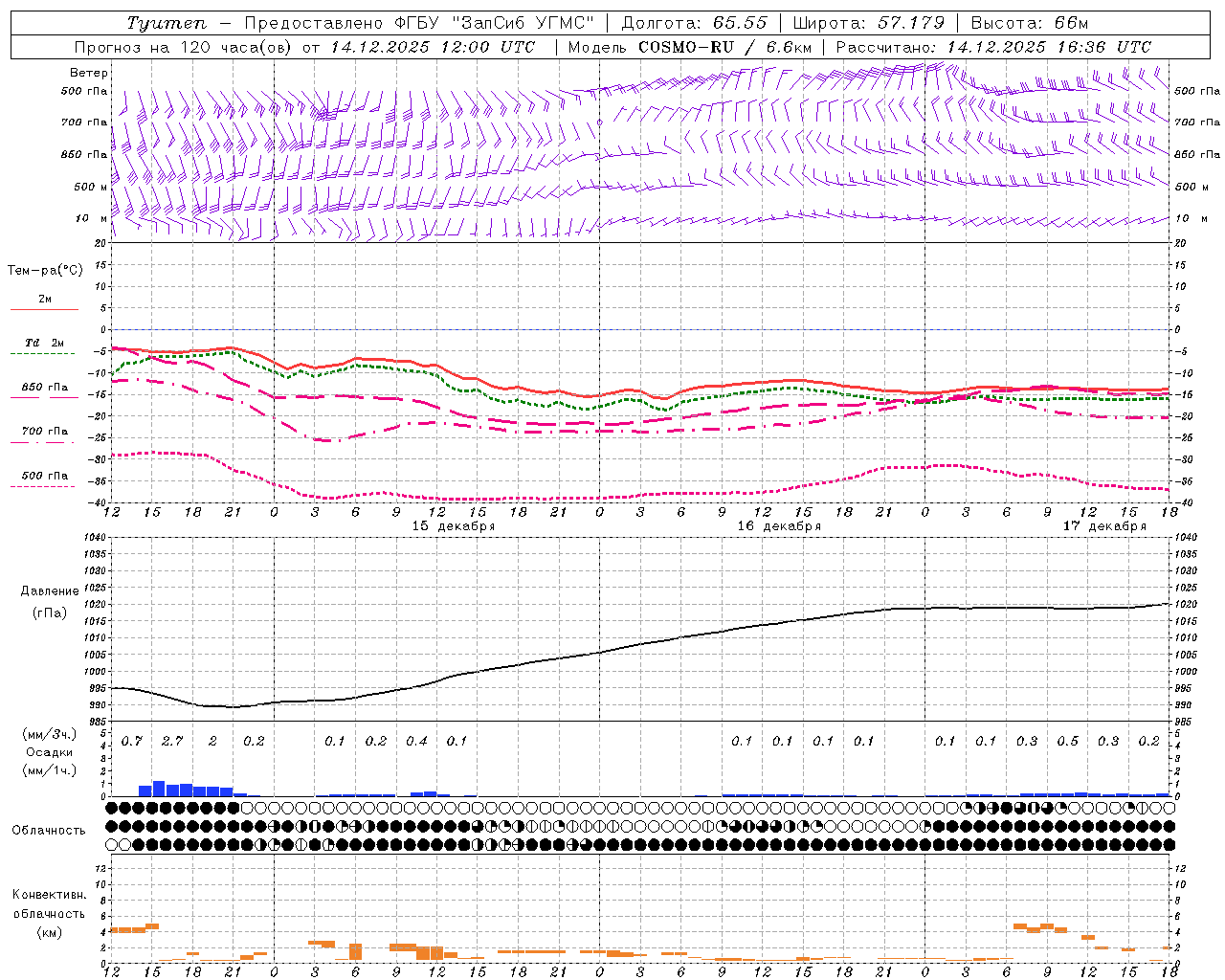Screen dimensions: 1225x980
Task: Click the "Модель COSMO-RU / 6.6км" text
Action: 690,47
